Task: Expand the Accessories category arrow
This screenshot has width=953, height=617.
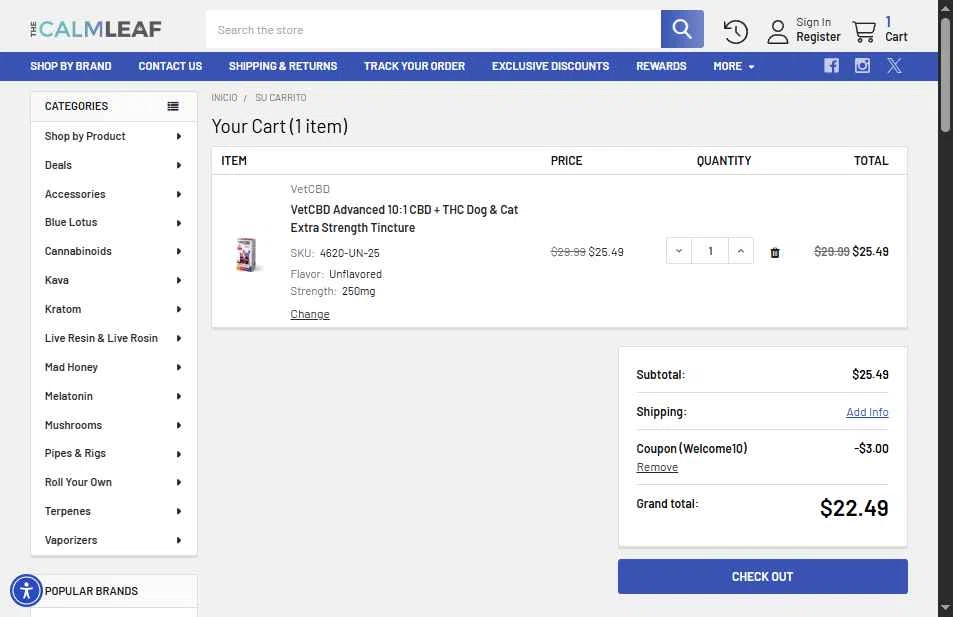Action: 179,195
